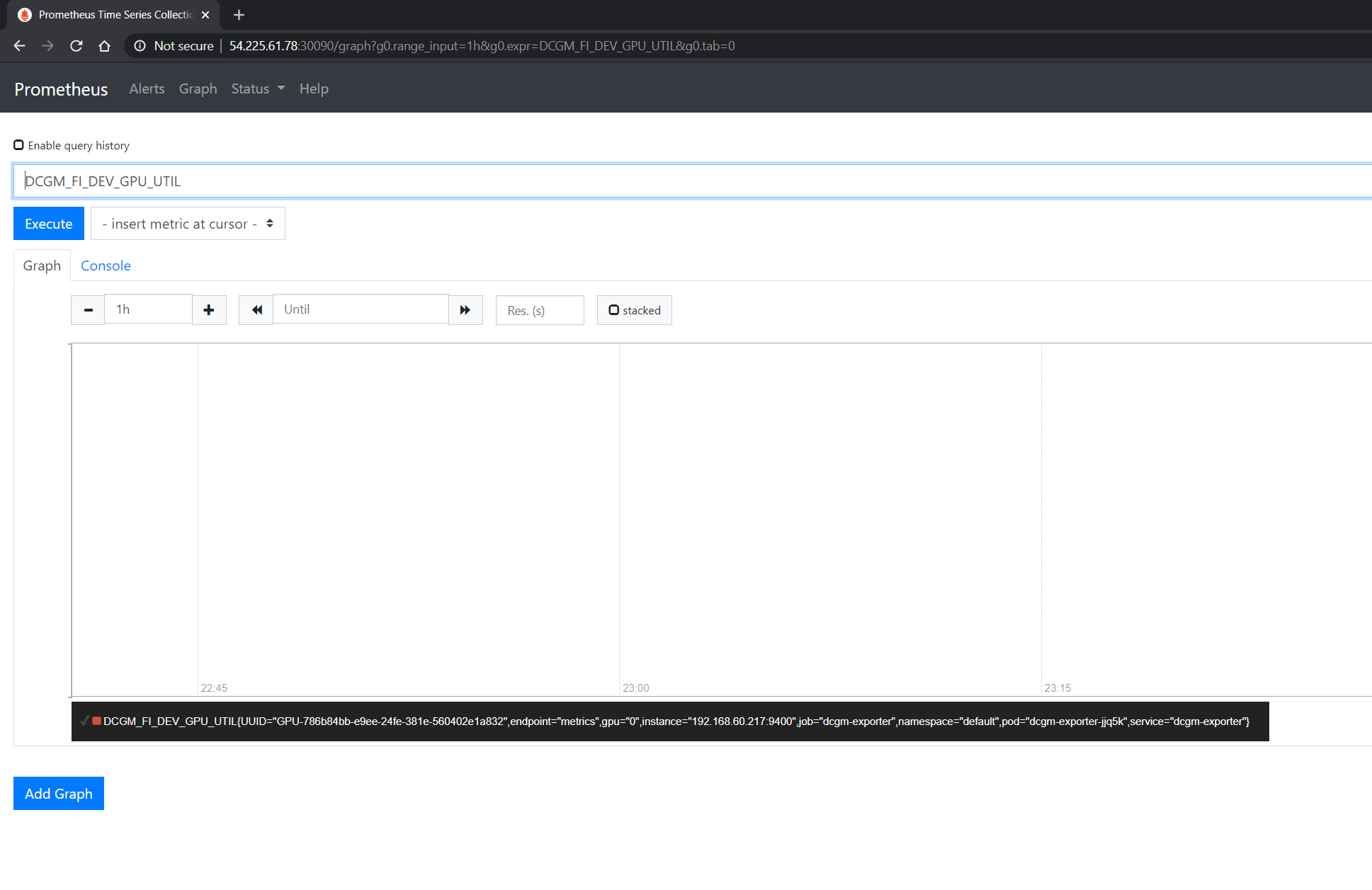1372x890 pixels.
Task: Decrease the graph time range with minus
Action: 88,310
